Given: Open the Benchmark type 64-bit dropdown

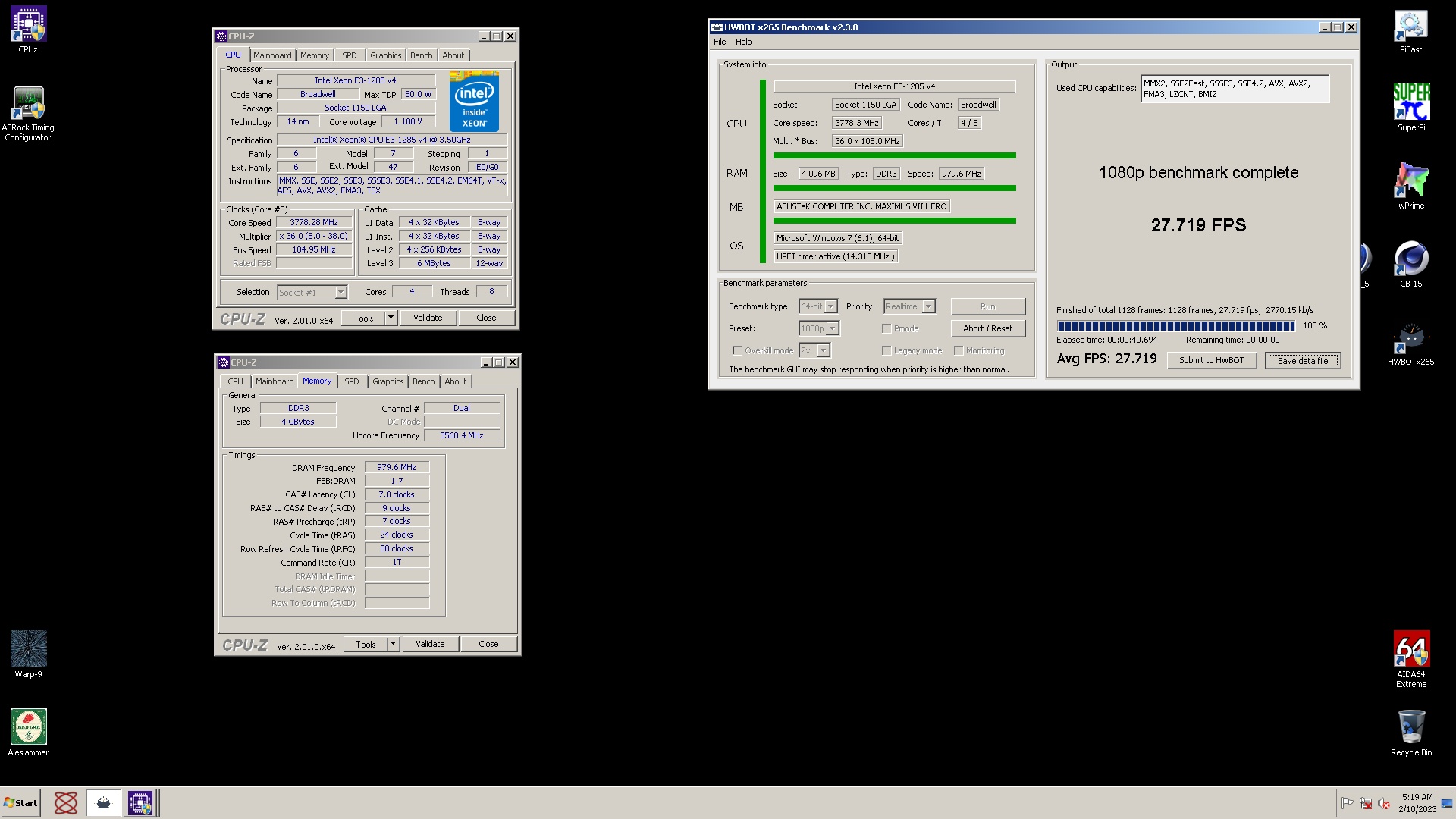Looking at the screenshot, I should tap(830, 306).
